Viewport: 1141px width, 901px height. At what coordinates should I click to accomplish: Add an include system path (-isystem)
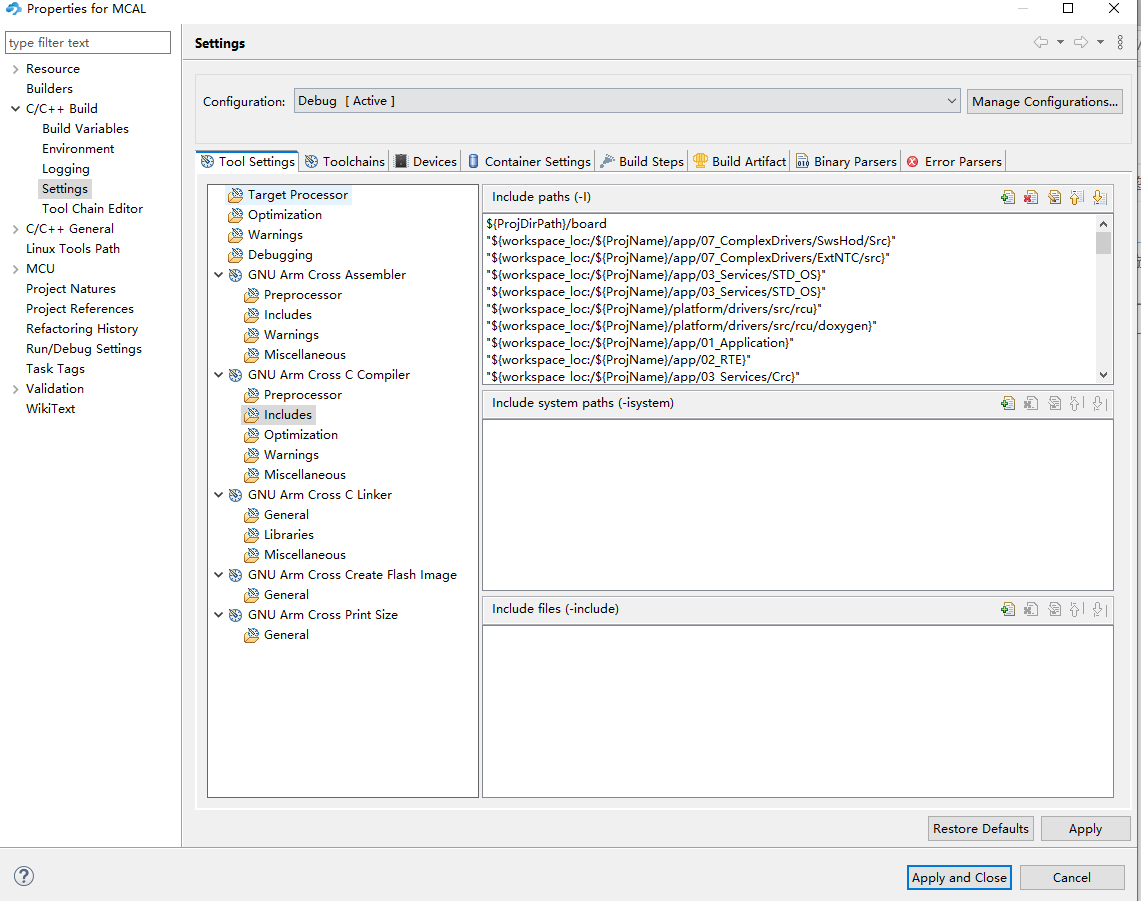[1008, 403]
